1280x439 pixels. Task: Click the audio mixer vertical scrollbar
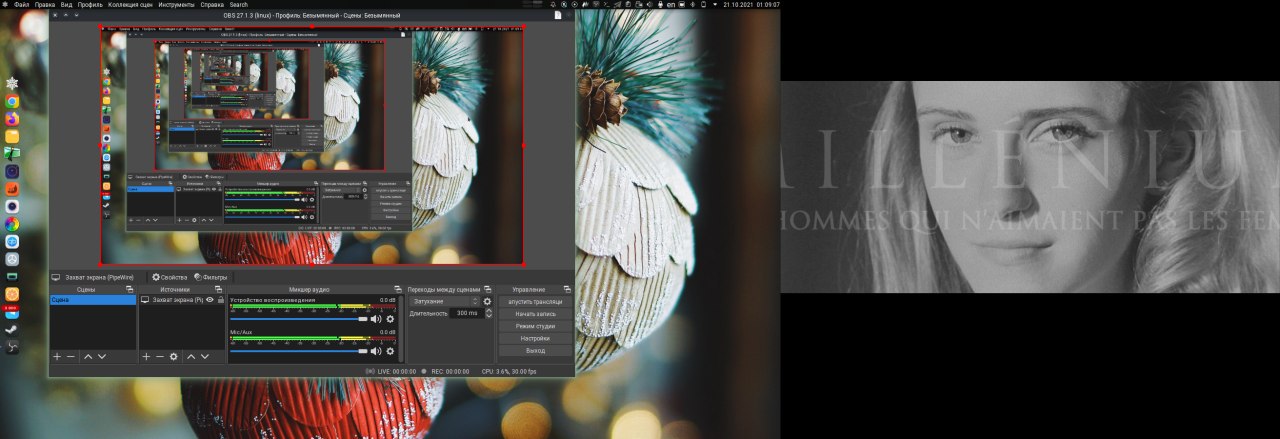coord(401,329)
